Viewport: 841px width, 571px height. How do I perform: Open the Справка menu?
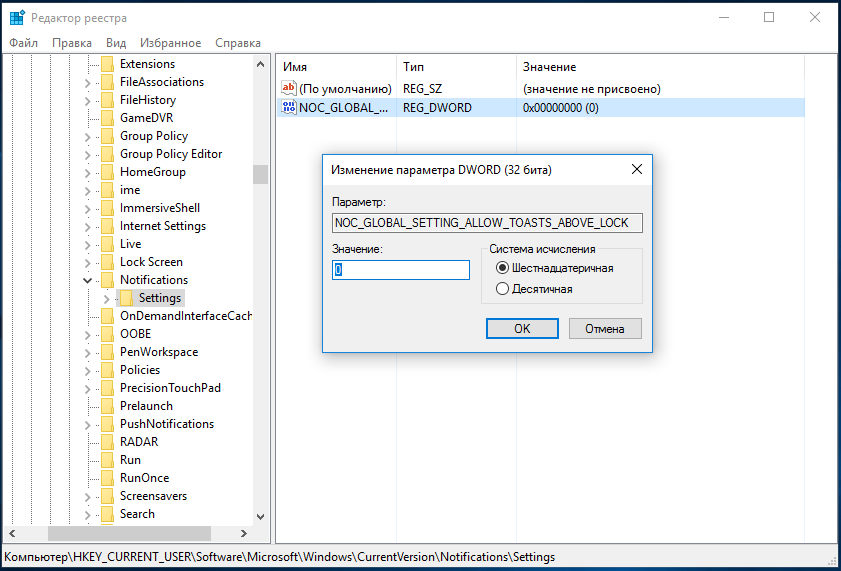238,43
